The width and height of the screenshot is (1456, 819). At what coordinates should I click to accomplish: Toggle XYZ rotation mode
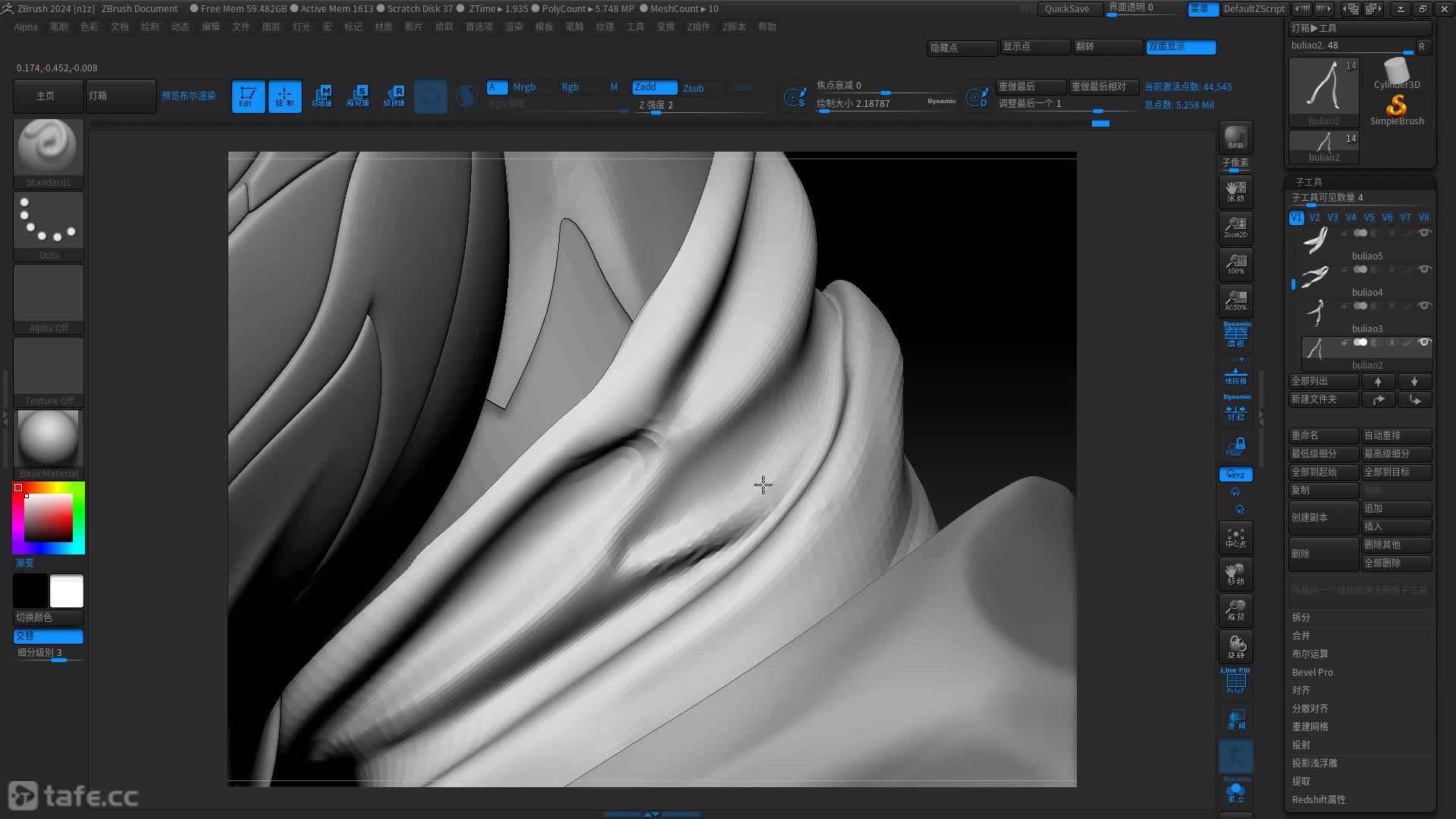(1235, 475)
